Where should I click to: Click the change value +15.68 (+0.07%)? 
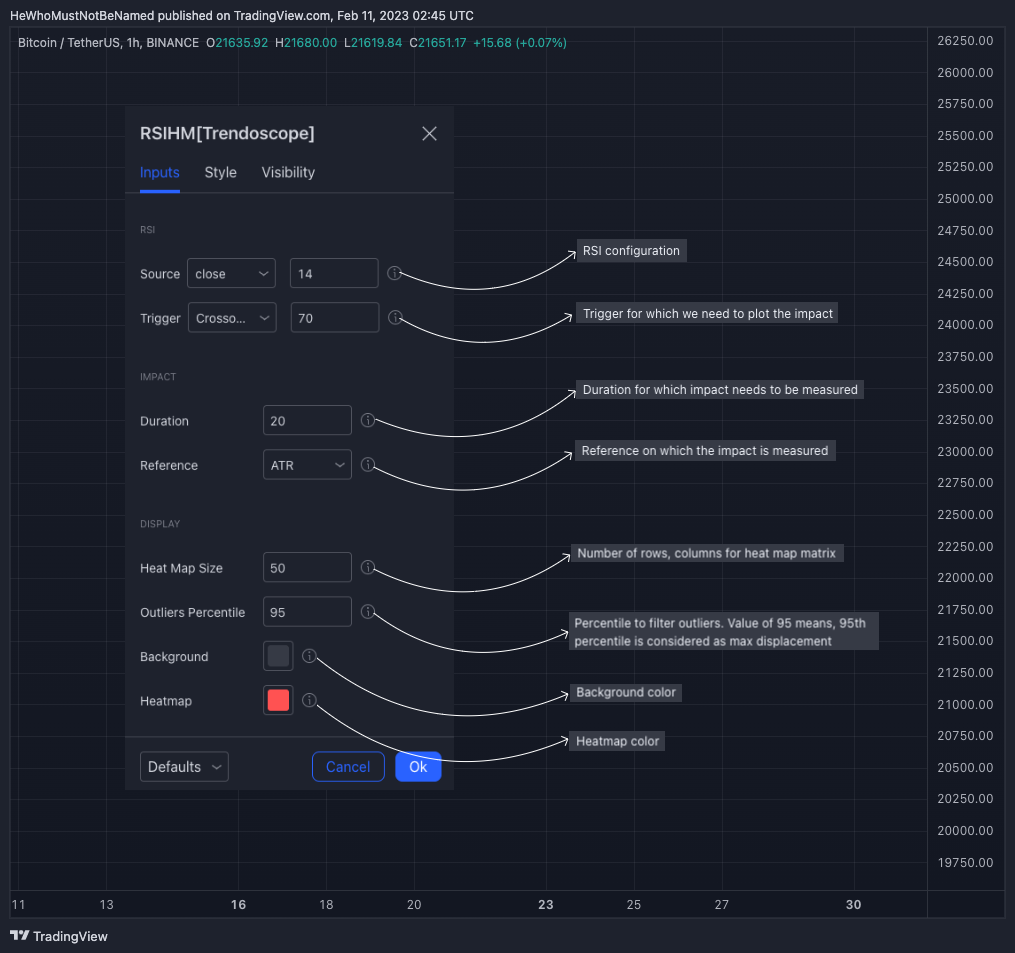point(520,43)
